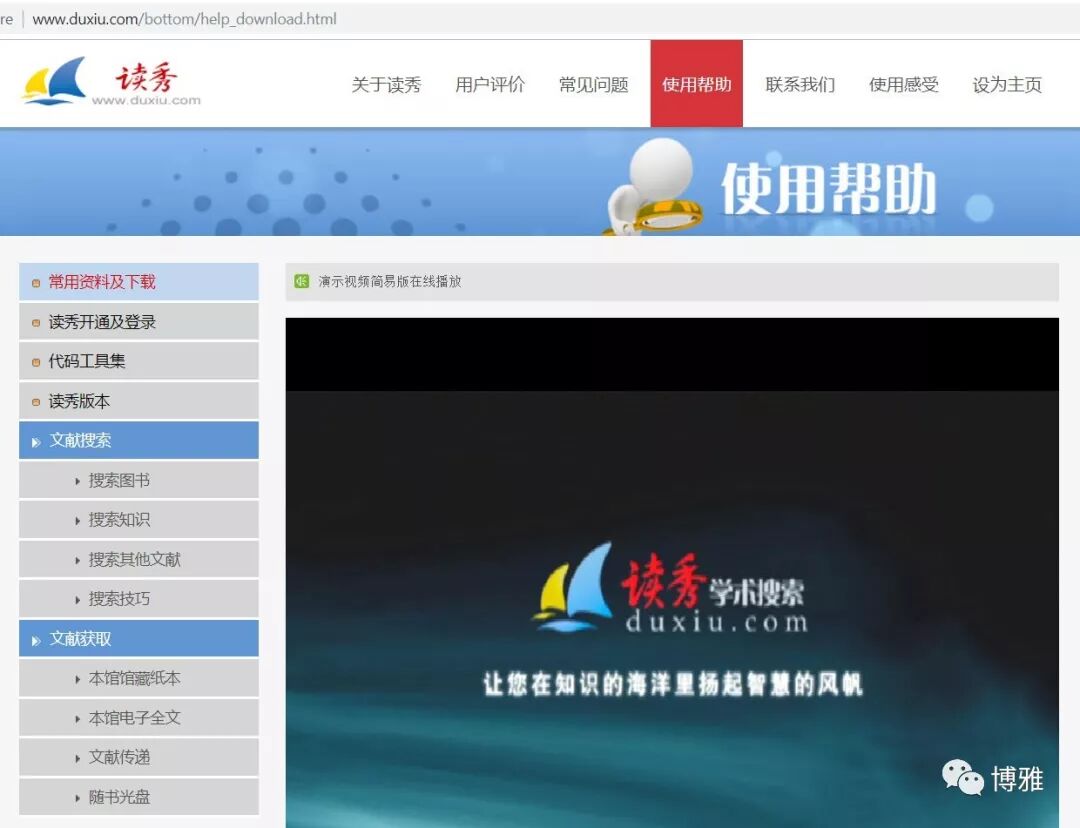This screenshot has width=1080, height=828.
Task: Click 设为主页 in the top navigation
Action: click(1007, 85)
